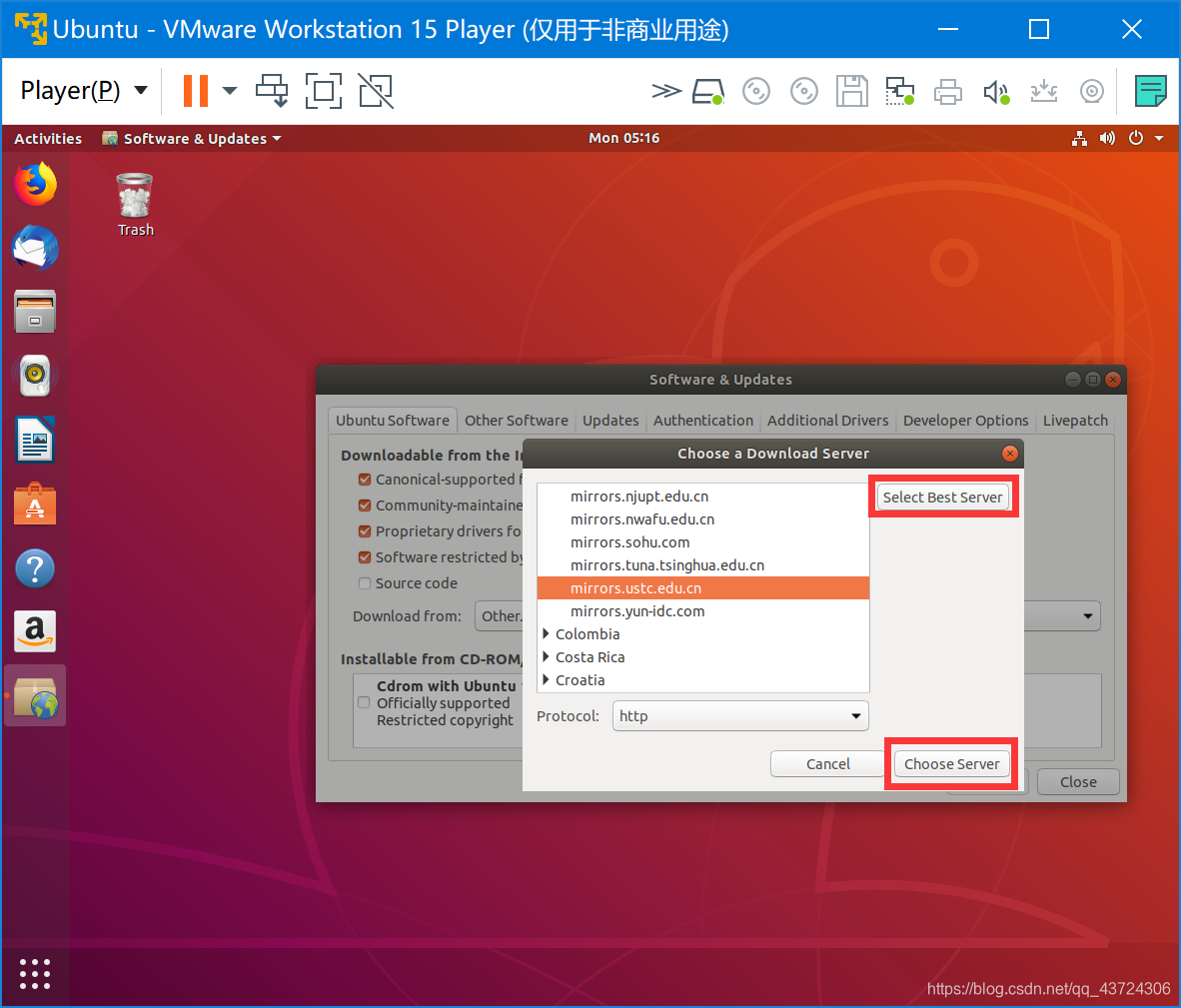Open Ubuntu Software store icon

click(35, 503)
